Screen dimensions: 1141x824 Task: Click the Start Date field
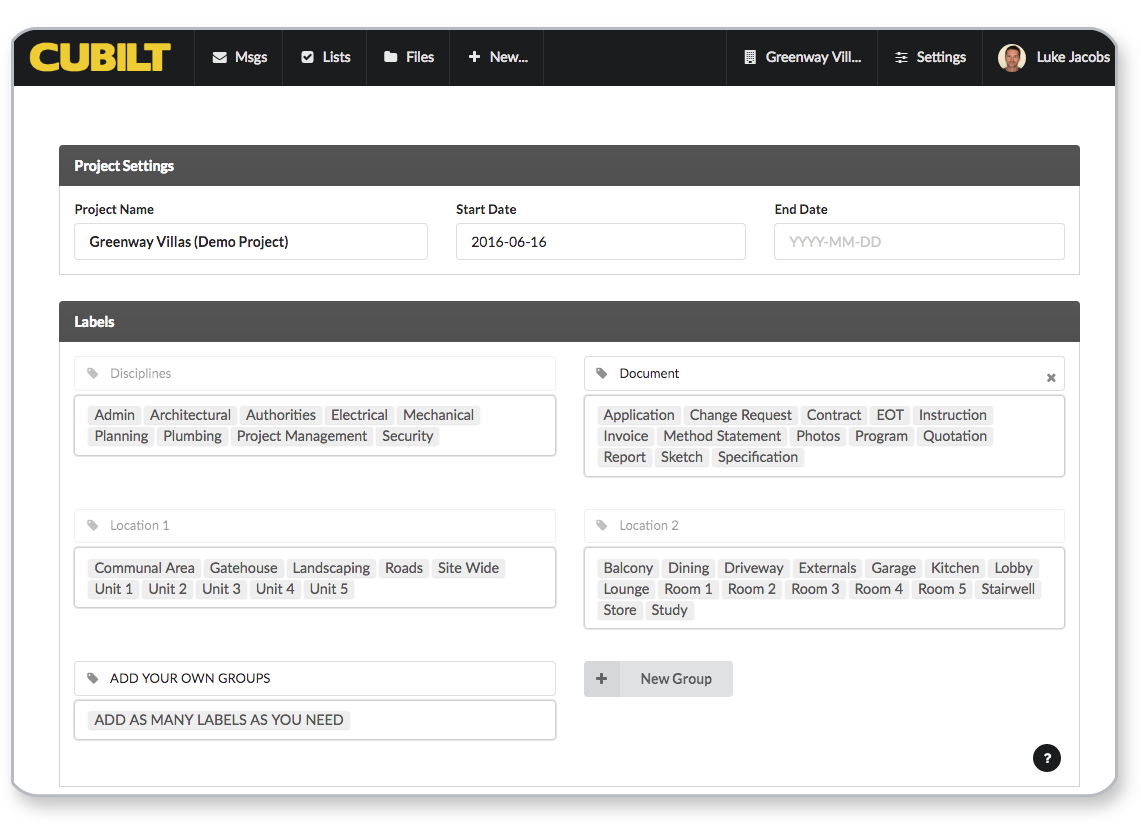600,242
